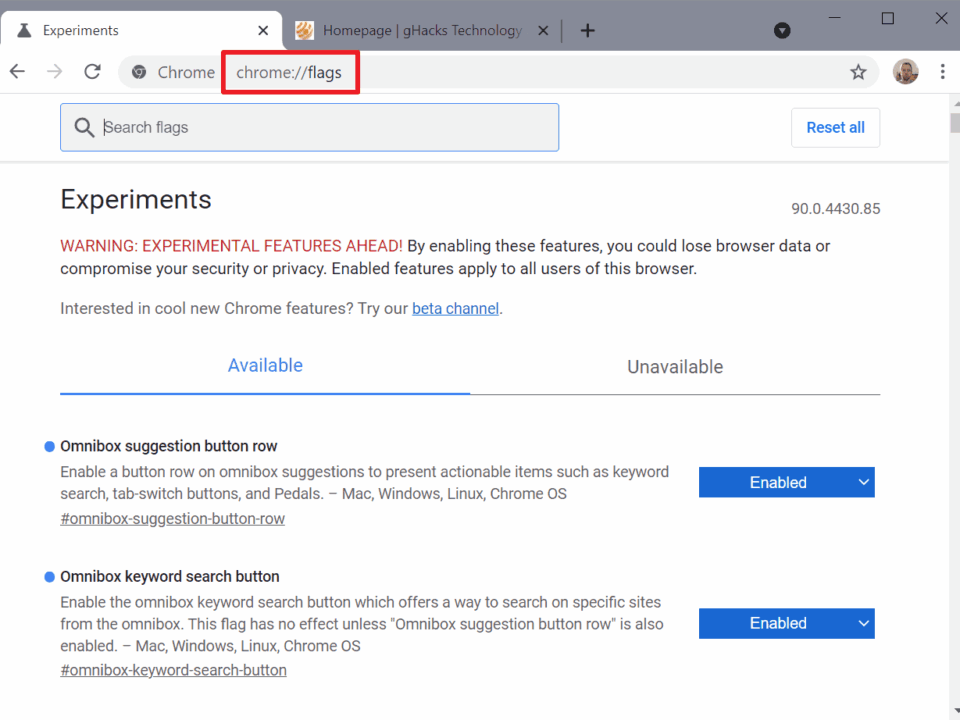Close the Experiments tab
The width and height of the screenshot is (960, 720).
pos(263,30)
